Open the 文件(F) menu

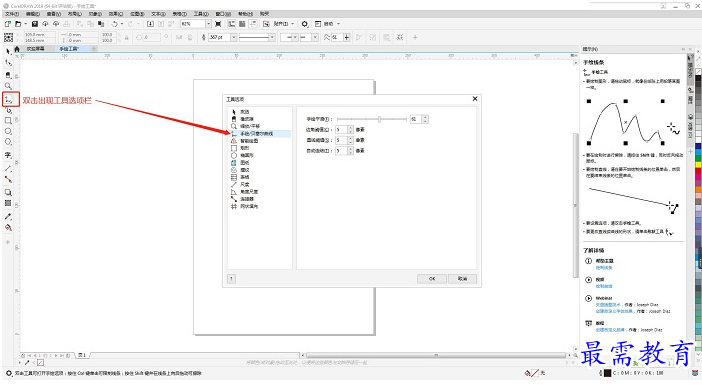point(12,14)
